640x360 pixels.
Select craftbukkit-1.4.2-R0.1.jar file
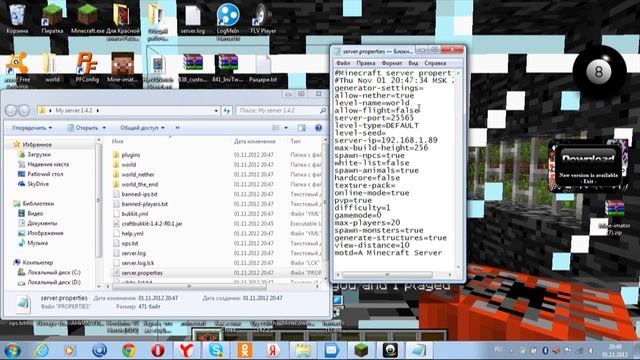coord(152,224)
